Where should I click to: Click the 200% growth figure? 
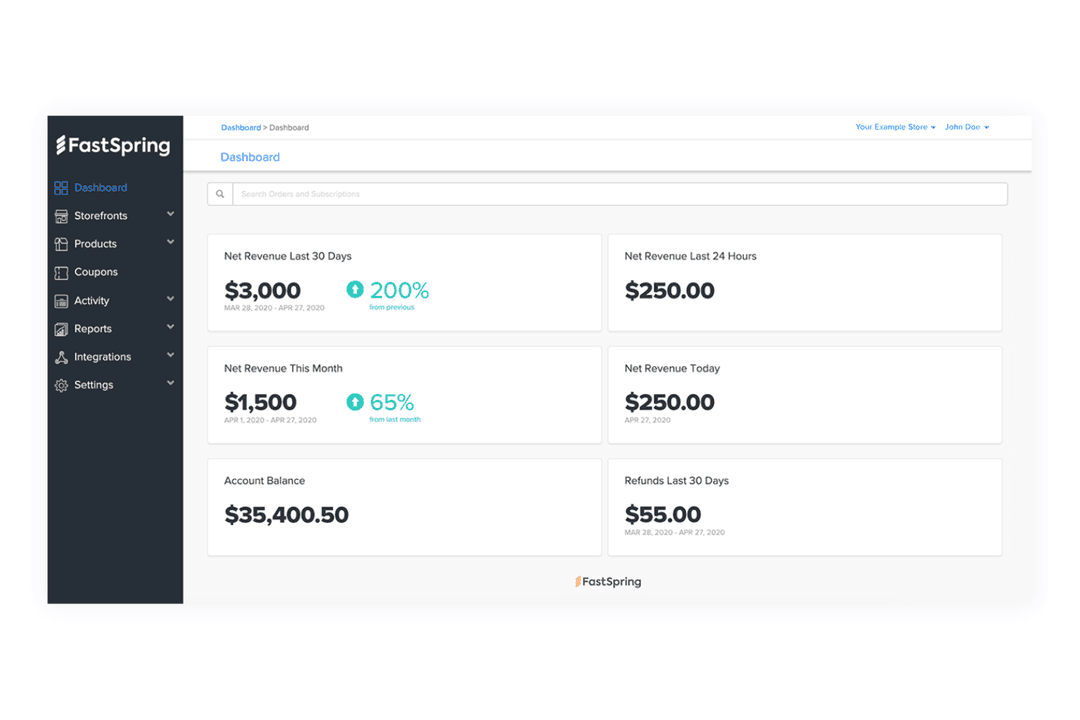click(x=399, y=290)
